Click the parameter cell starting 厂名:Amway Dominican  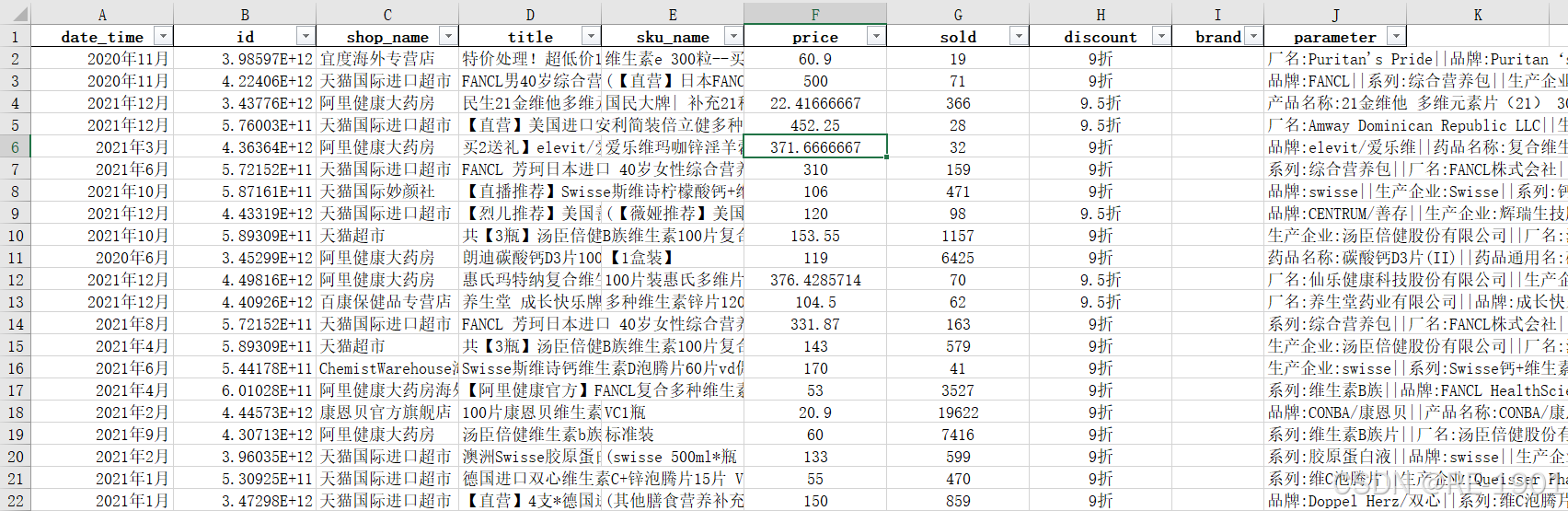[x=1416, y=125]
